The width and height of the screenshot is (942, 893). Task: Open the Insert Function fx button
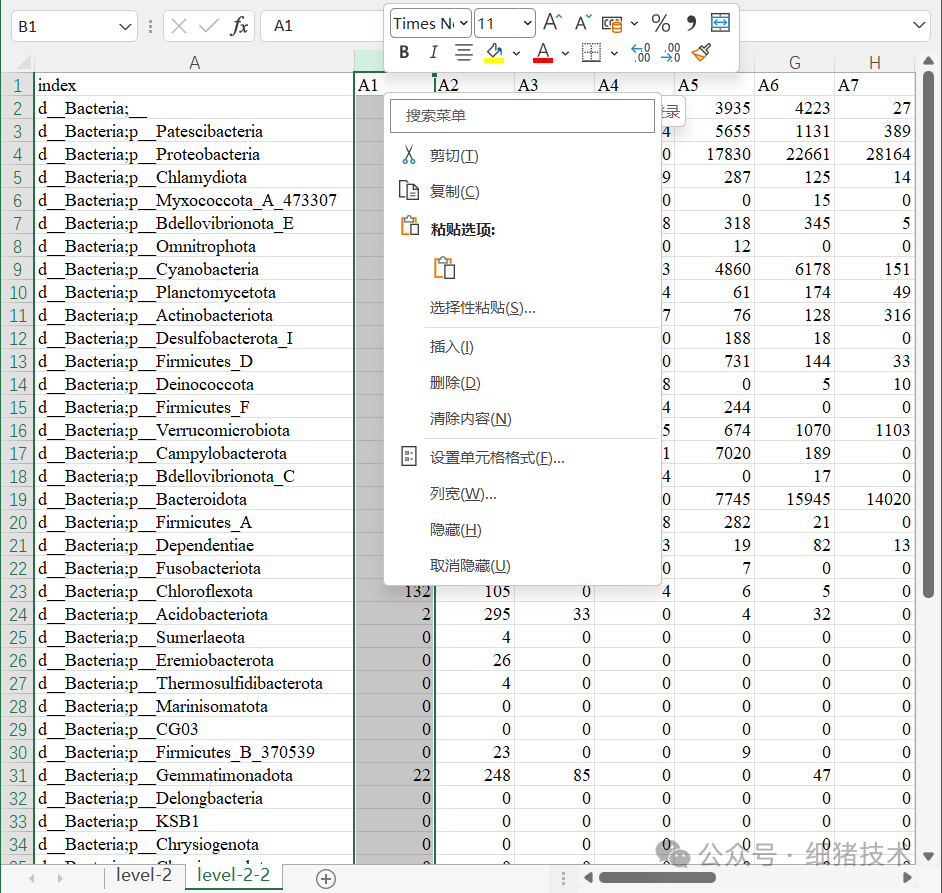(x=239, y=26)
